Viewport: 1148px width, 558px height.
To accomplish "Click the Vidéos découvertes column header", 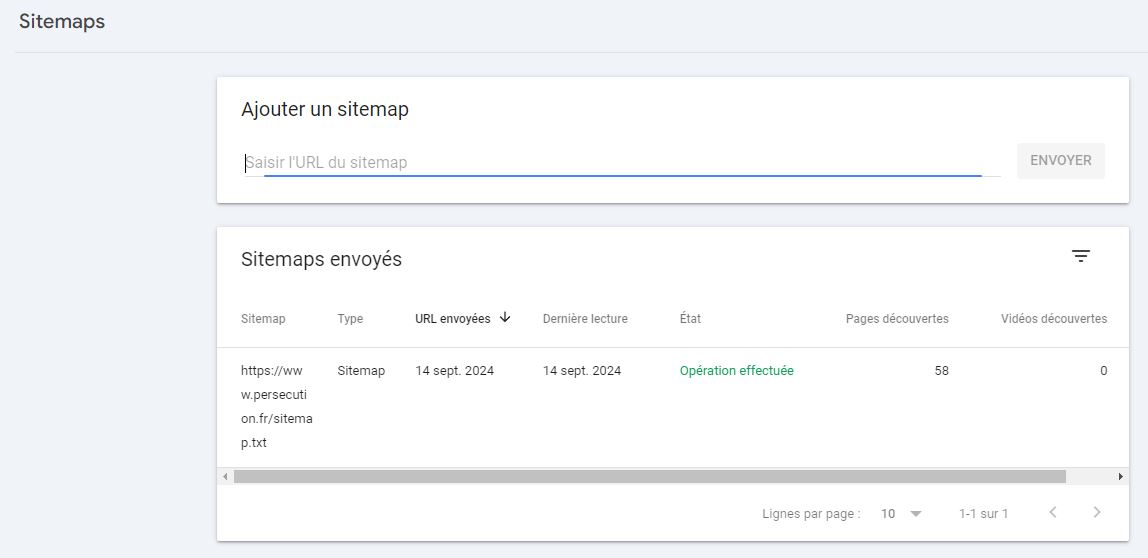I will click(1053, 319).
